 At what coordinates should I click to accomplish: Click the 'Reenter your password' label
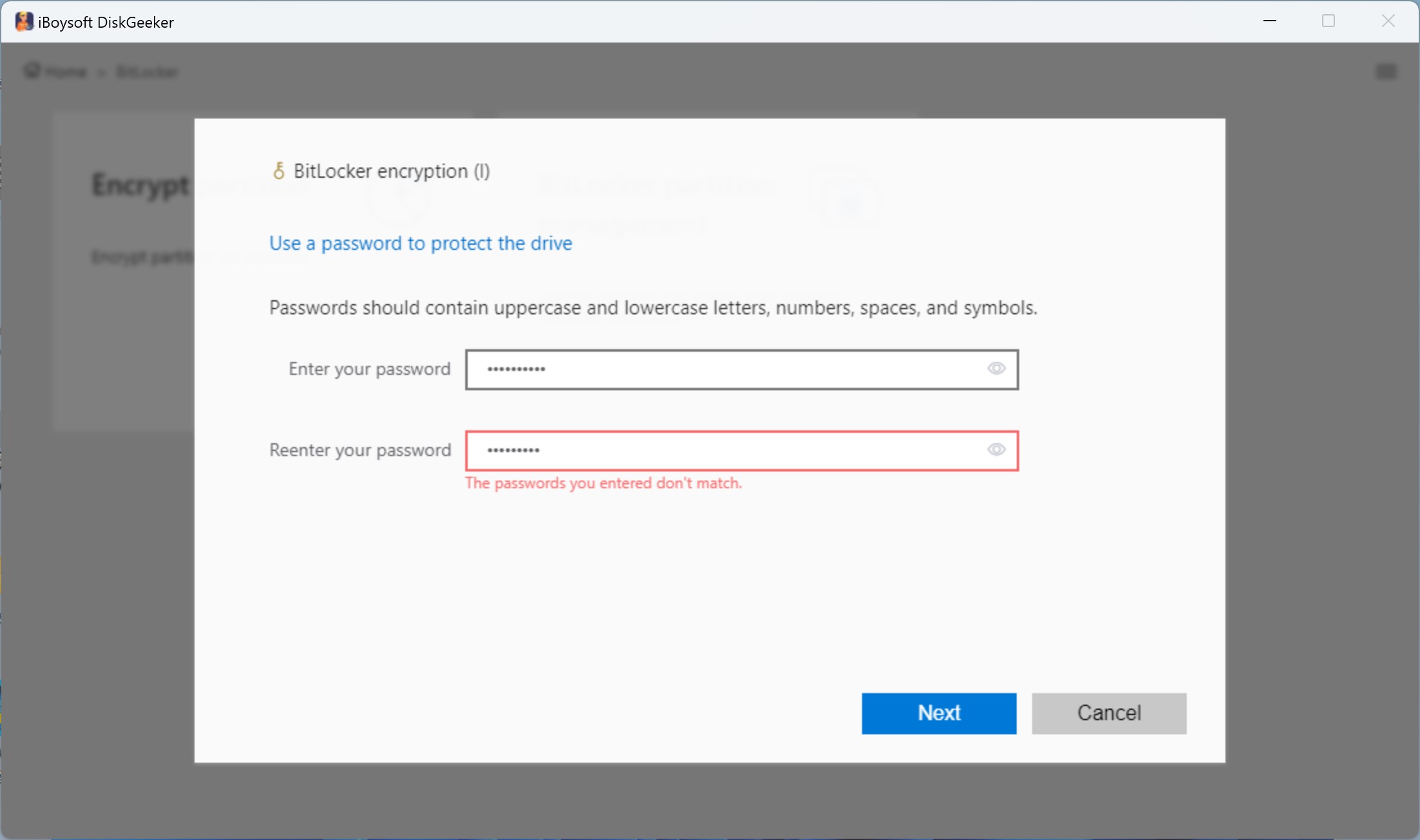pos(360,450)
